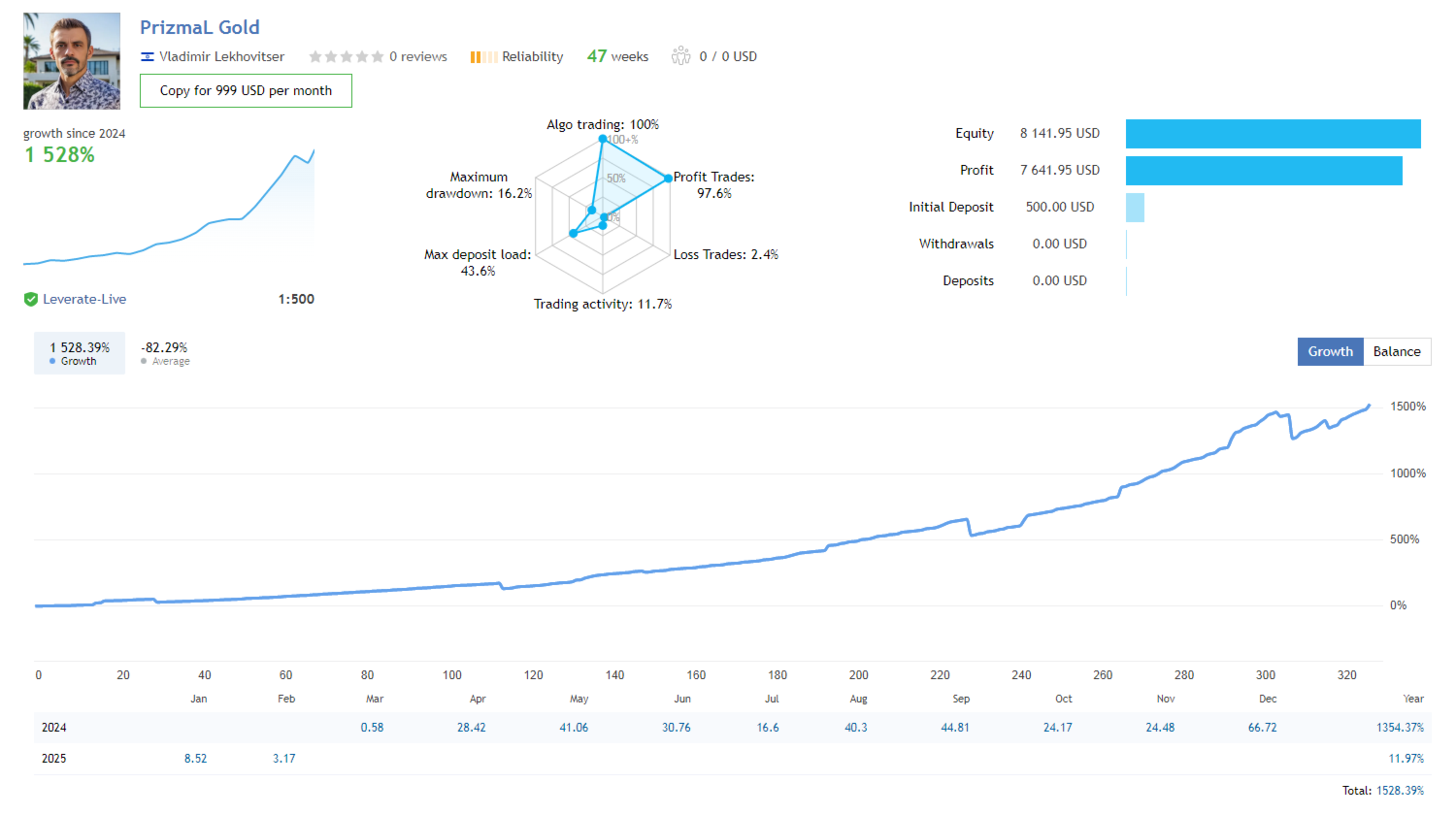
Task: Click the Profit Trades radar point
Action: coord(668,179)
